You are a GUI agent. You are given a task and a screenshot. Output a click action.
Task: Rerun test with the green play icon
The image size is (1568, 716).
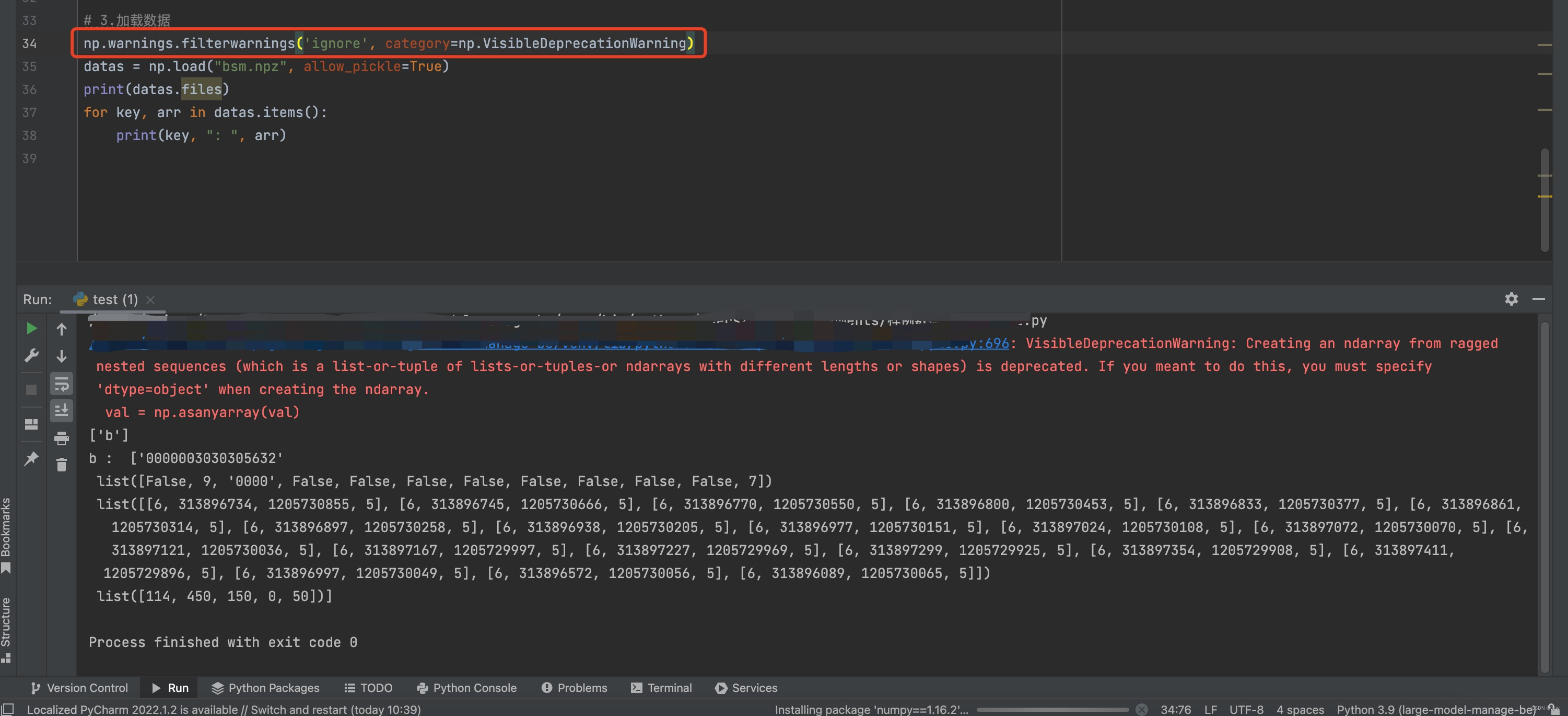(31, 329)
